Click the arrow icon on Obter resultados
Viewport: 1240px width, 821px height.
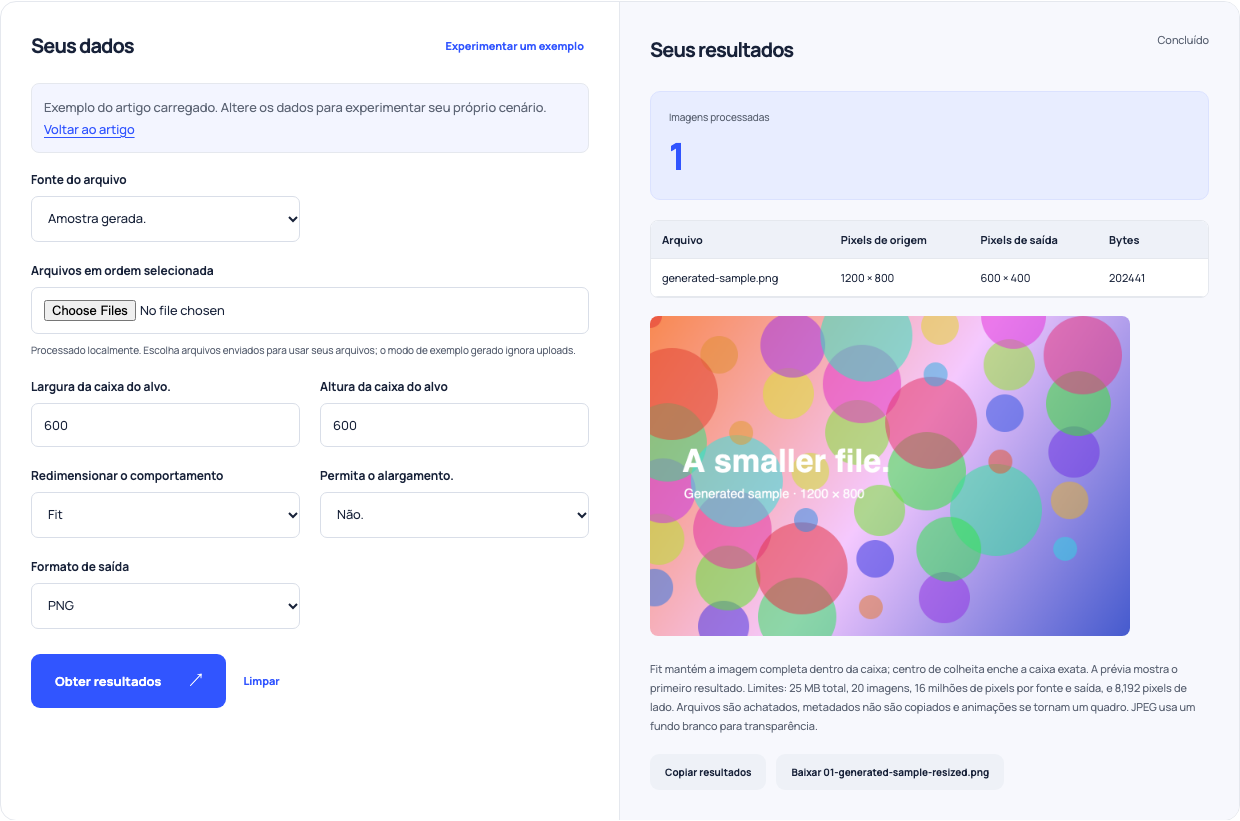click(196, 680)
